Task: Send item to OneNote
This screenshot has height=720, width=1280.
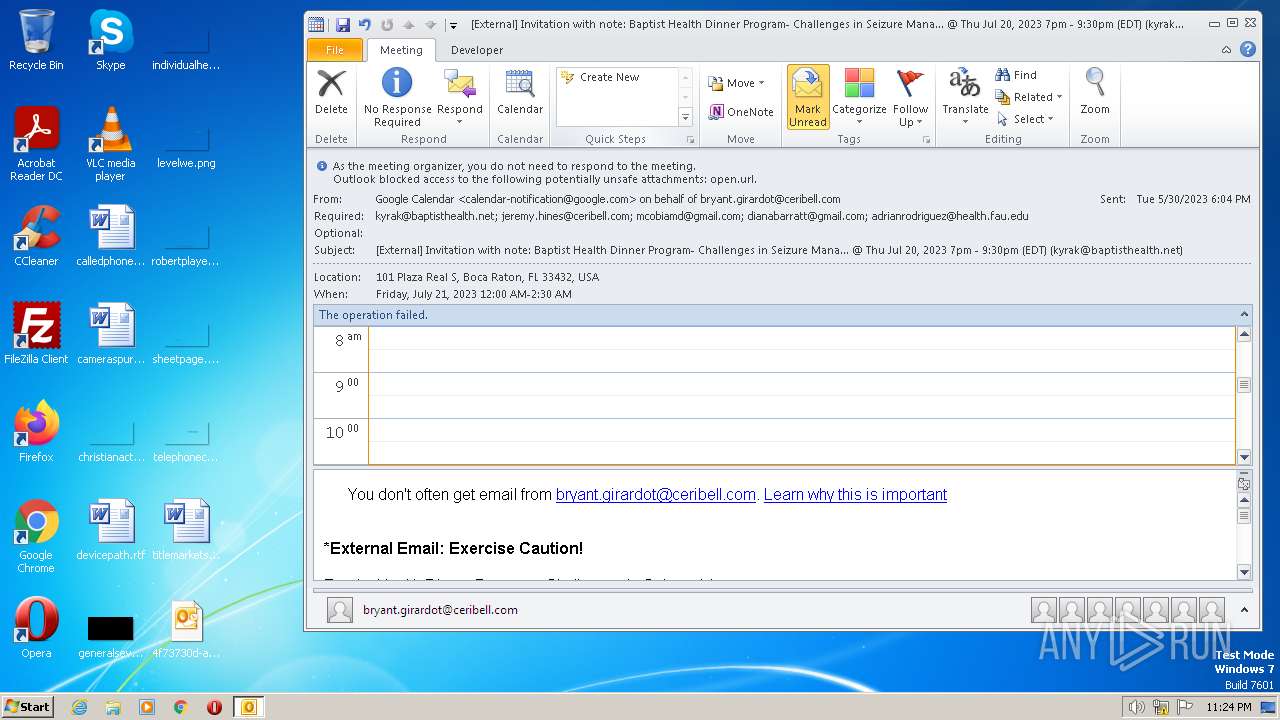Action: pyautogui.click(x=741, y=112)
